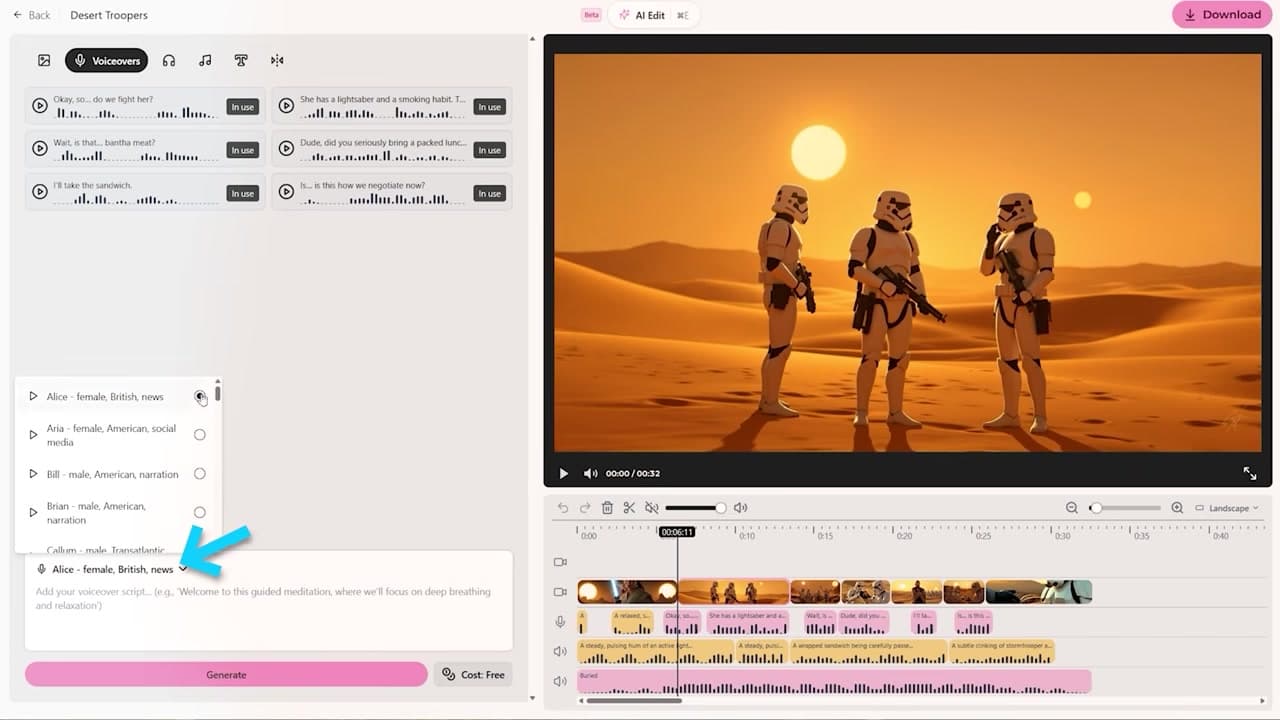Screen dimensions: 1280x720
Task: Split clip with the scissors tool
Action: coord(629,508)
